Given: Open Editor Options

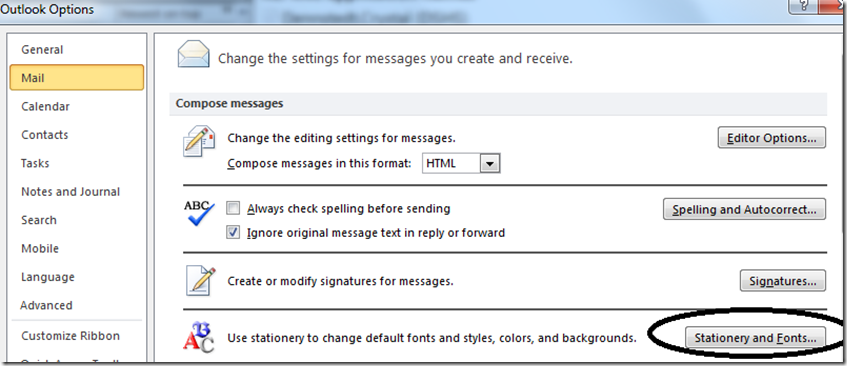Looking at the screenshot, I should click(771, 138).
